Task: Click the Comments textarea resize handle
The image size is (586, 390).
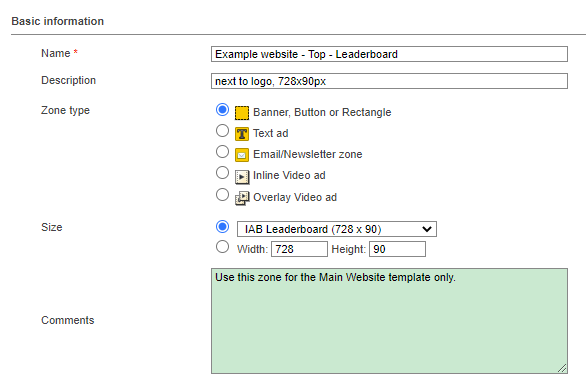Action: point(562,368)
